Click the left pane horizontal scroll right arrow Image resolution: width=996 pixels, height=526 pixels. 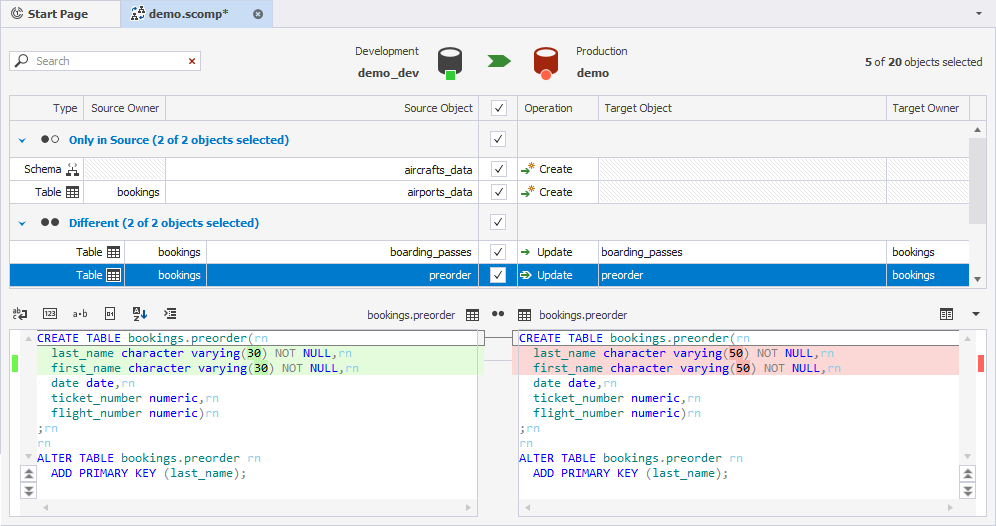pos(468,508)
